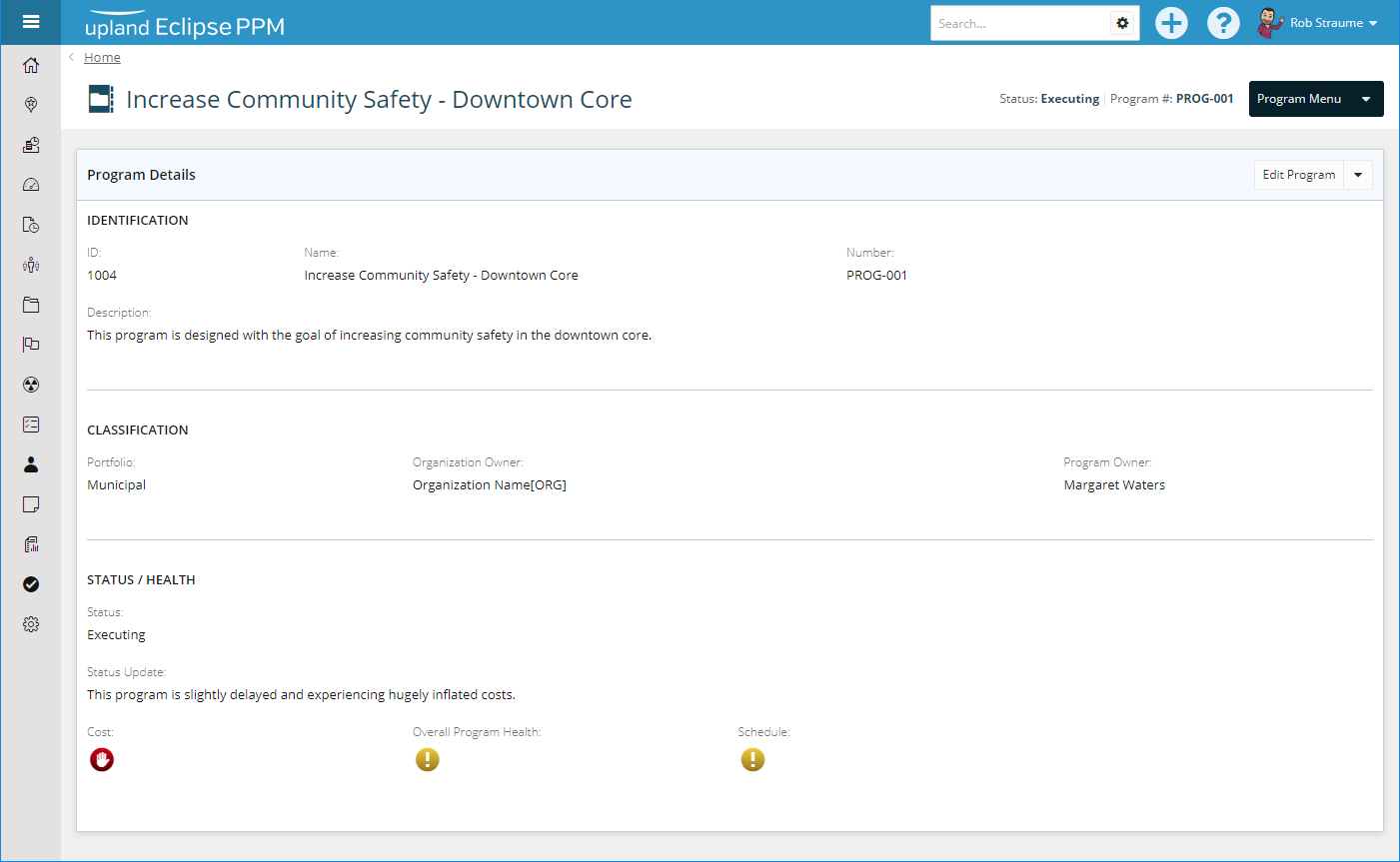The height and width of the screenshot is (862, 1400).
Task: Click the black checkmark circle sidebar icon
Action: point(31,584)
